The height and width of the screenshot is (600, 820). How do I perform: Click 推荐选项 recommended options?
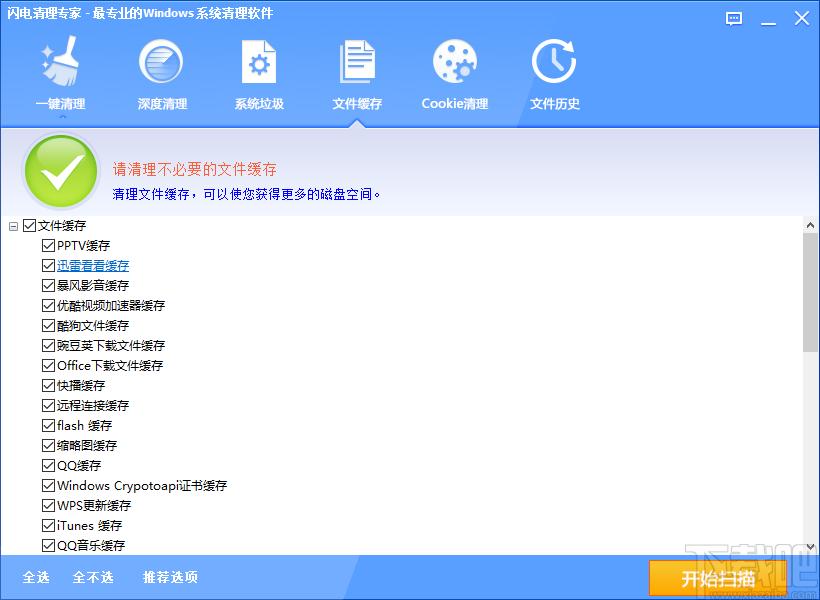pos(170,577)
